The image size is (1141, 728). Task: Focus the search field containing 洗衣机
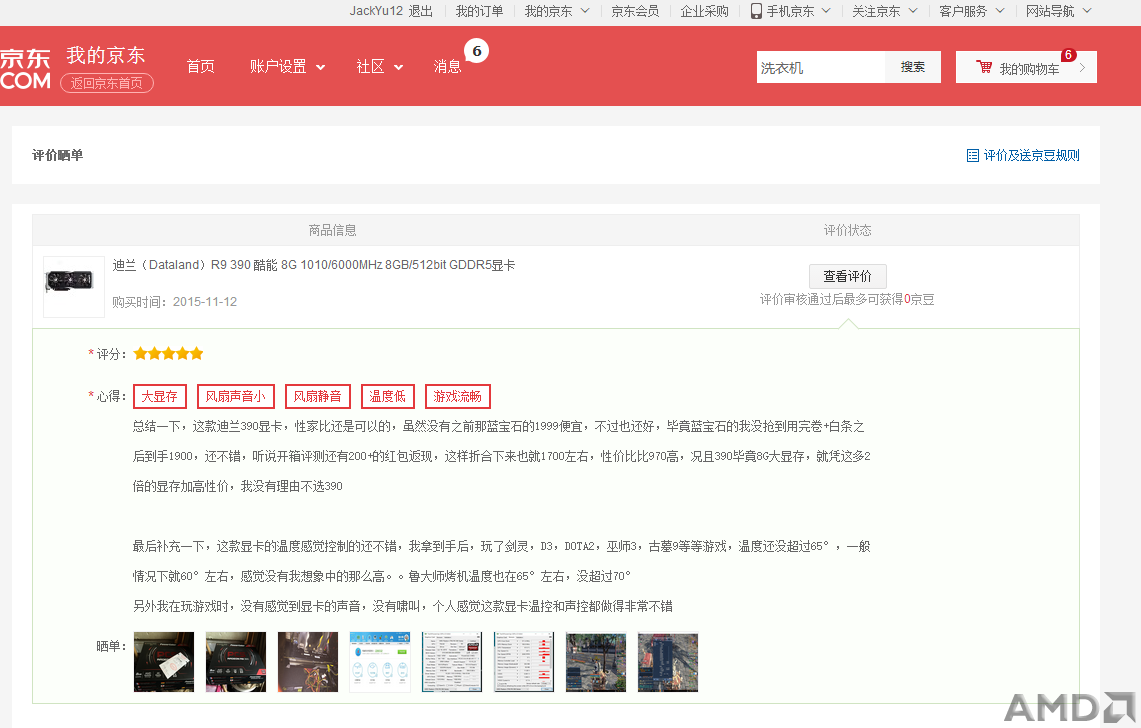(x=820, y=67)
